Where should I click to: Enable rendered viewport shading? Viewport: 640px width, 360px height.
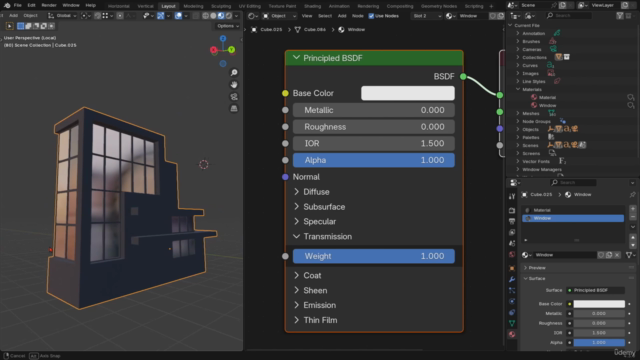point(229,16)
